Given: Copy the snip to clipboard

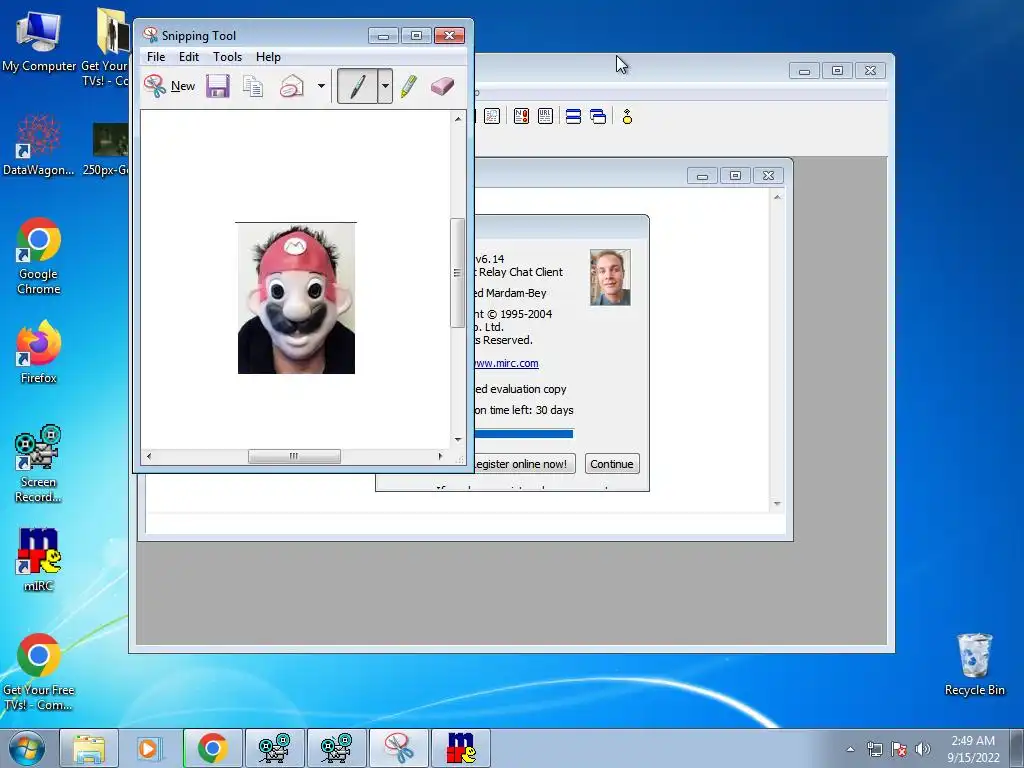Looking at the screenshot, I should coord(253,86).
